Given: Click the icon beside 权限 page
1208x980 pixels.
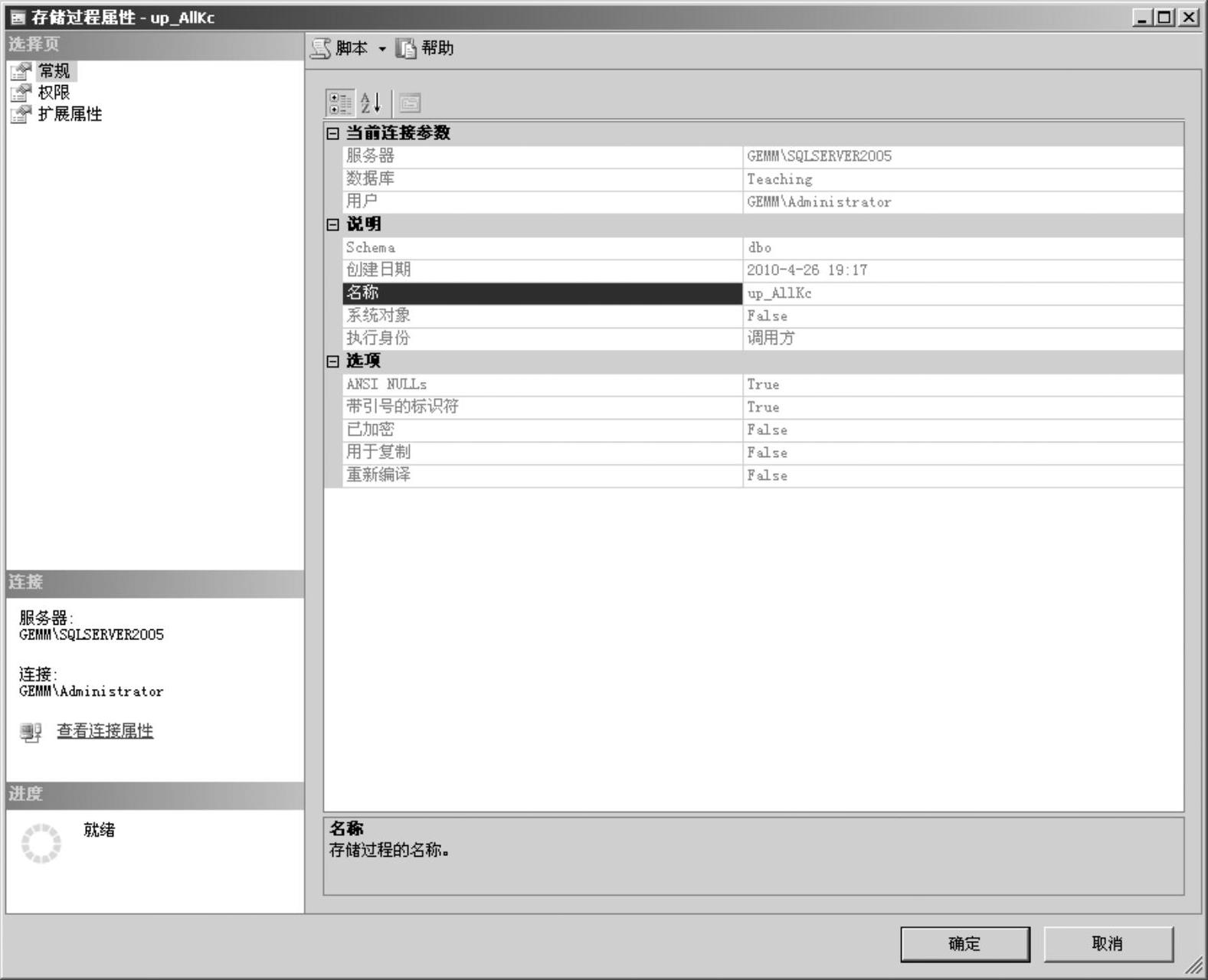Looking at the screenshot, I should point(21,93).
